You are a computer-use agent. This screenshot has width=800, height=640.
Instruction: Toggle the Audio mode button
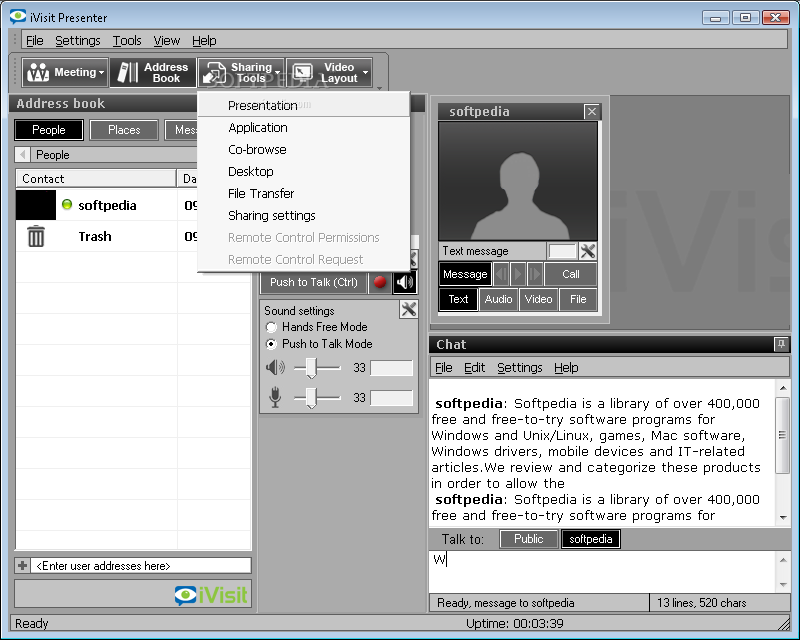click(x=498, y=299)
